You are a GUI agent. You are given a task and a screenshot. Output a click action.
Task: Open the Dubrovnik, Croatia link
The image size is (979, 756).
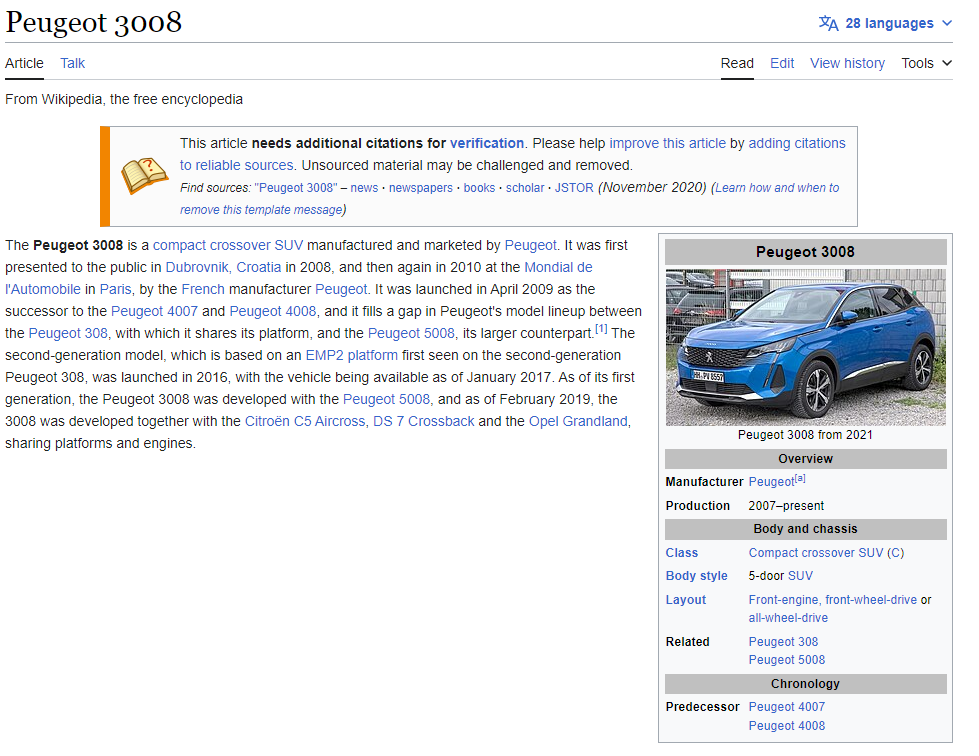coord(223,267)
